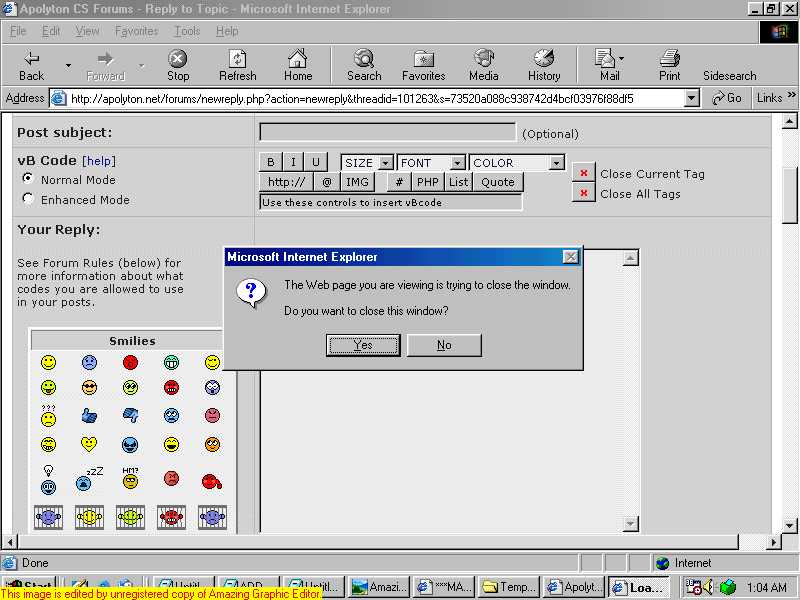Screen dimensions: 800x600
Task: Click the vB Code help link
Action: point(99,161)
